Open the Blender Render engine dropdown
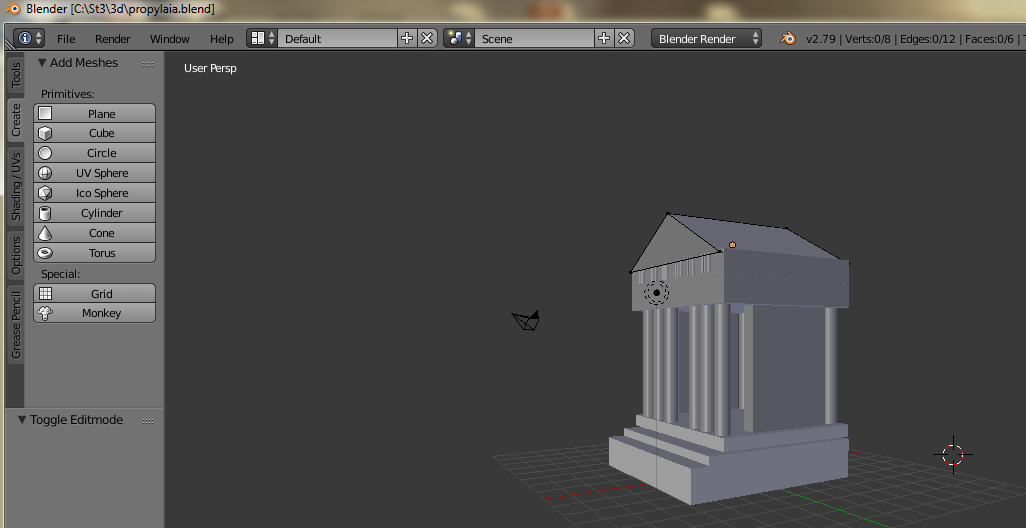This screenshot has height=528, width=1026. (x=706, y=39)
